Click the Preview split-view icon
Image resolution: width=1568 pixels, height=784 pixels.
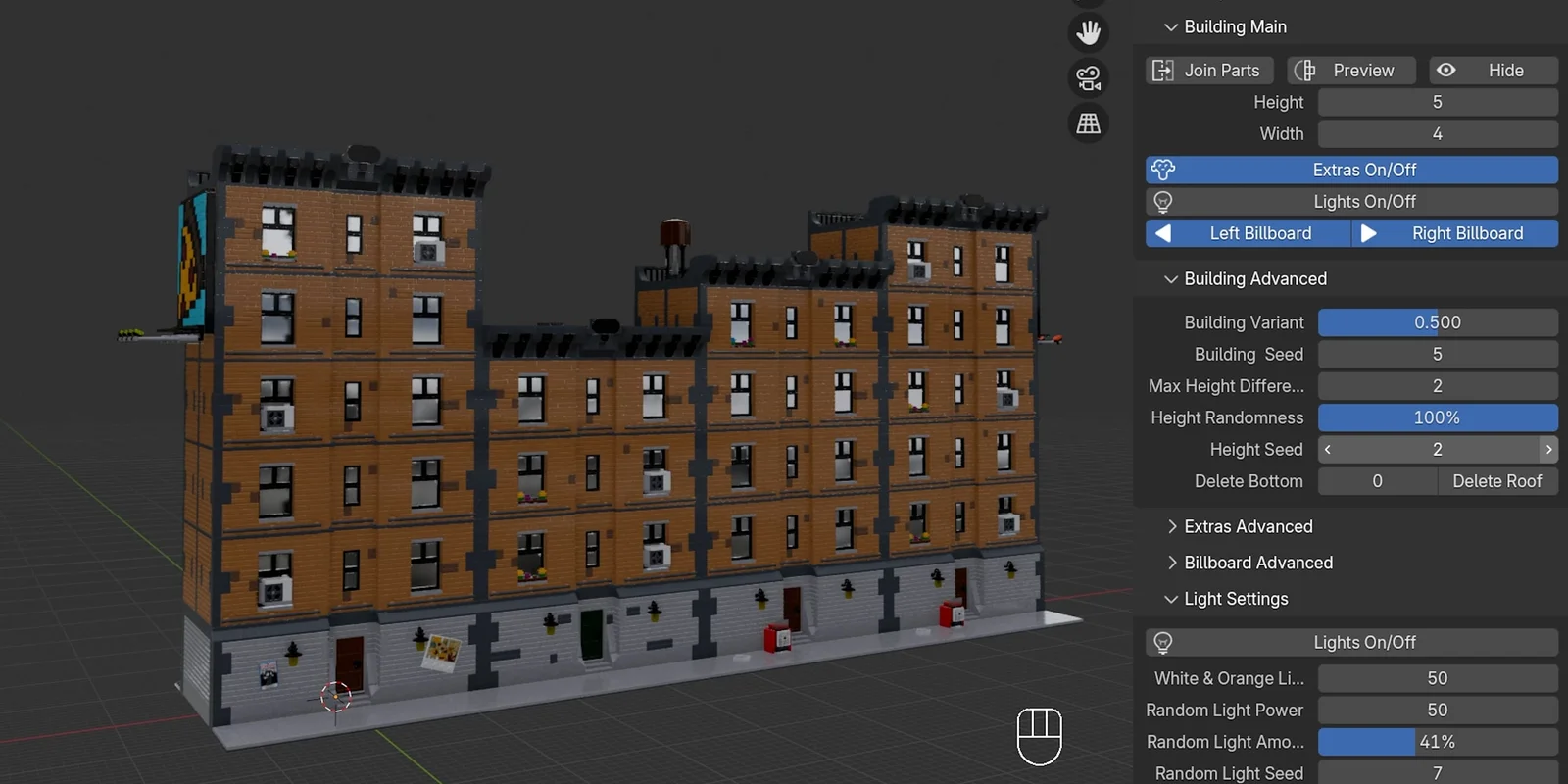1304,71
